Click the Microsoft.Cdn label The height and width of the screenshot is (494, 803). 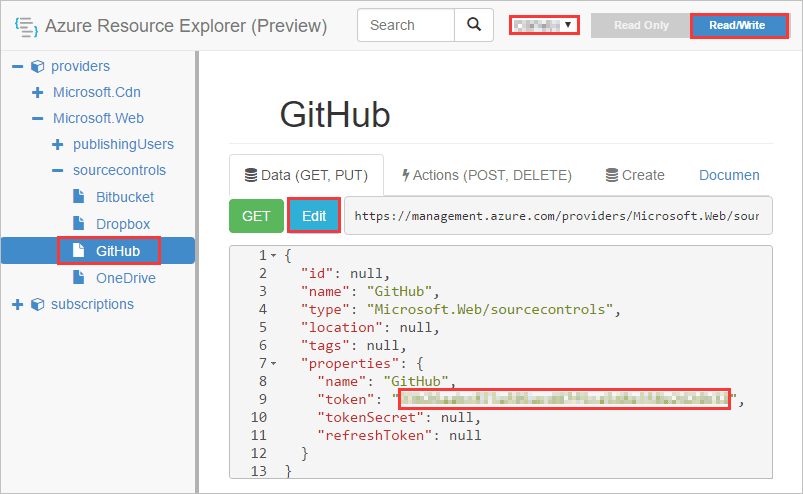coord(97,92)
